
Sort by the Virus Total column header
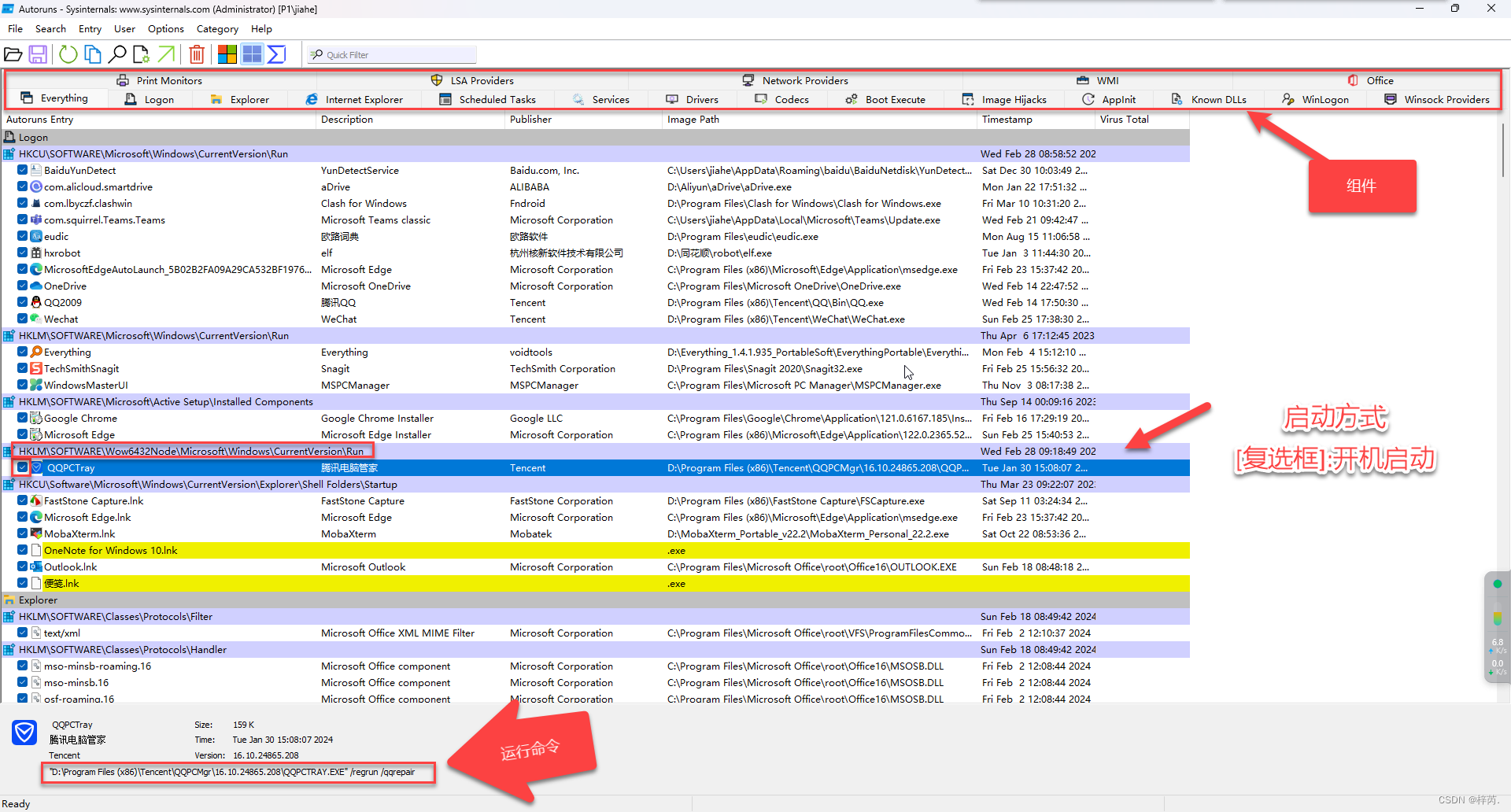point(1142,120)
